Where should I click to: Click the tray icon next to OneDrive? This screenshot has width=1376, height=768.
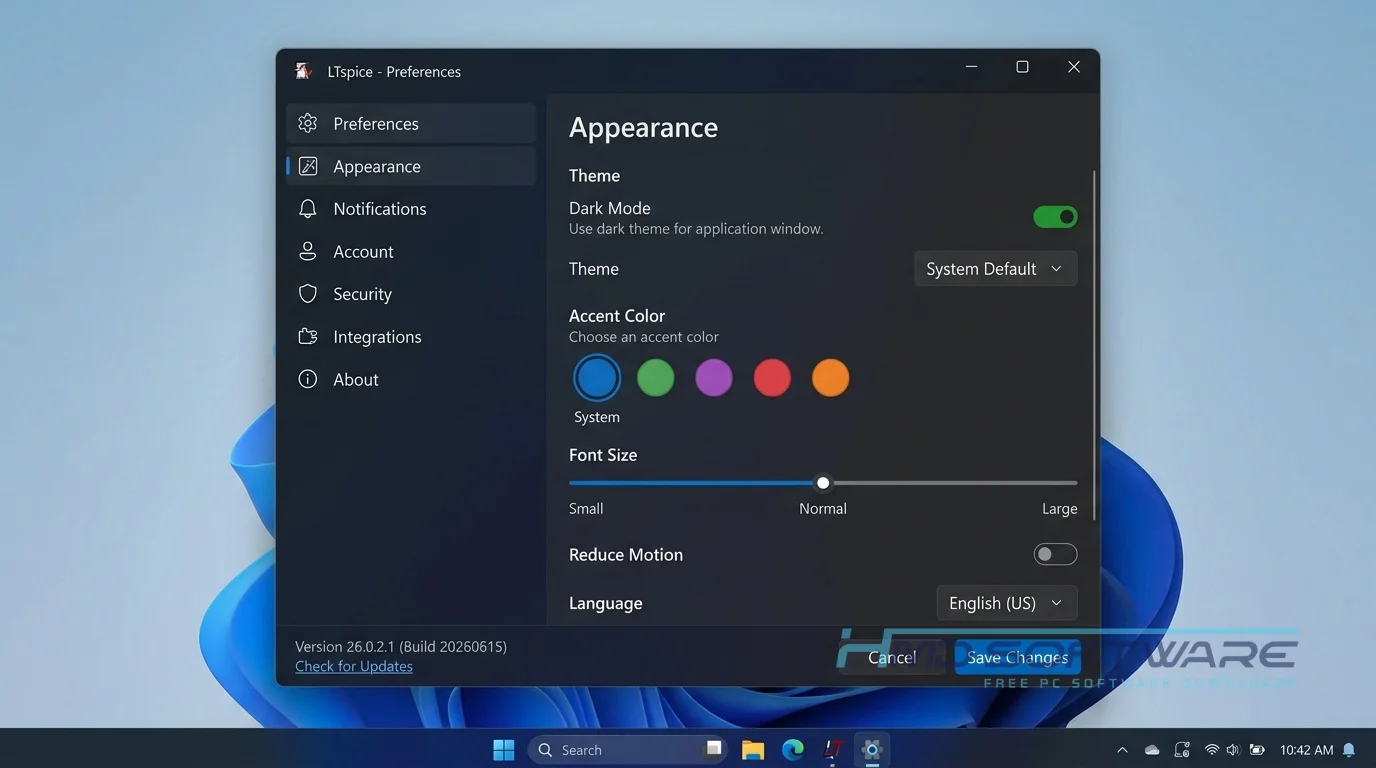[x=1182, y=750]
